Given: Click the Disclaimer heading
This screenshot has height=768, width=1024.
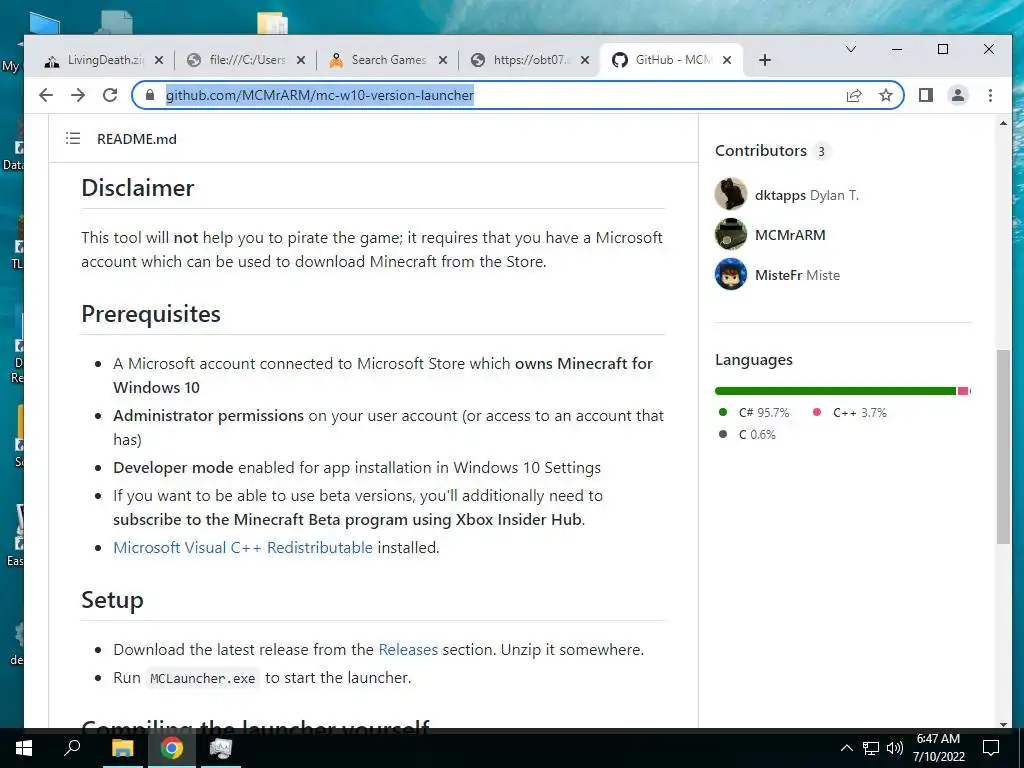Looking at the screenshot, I should [x=138, y=188].
